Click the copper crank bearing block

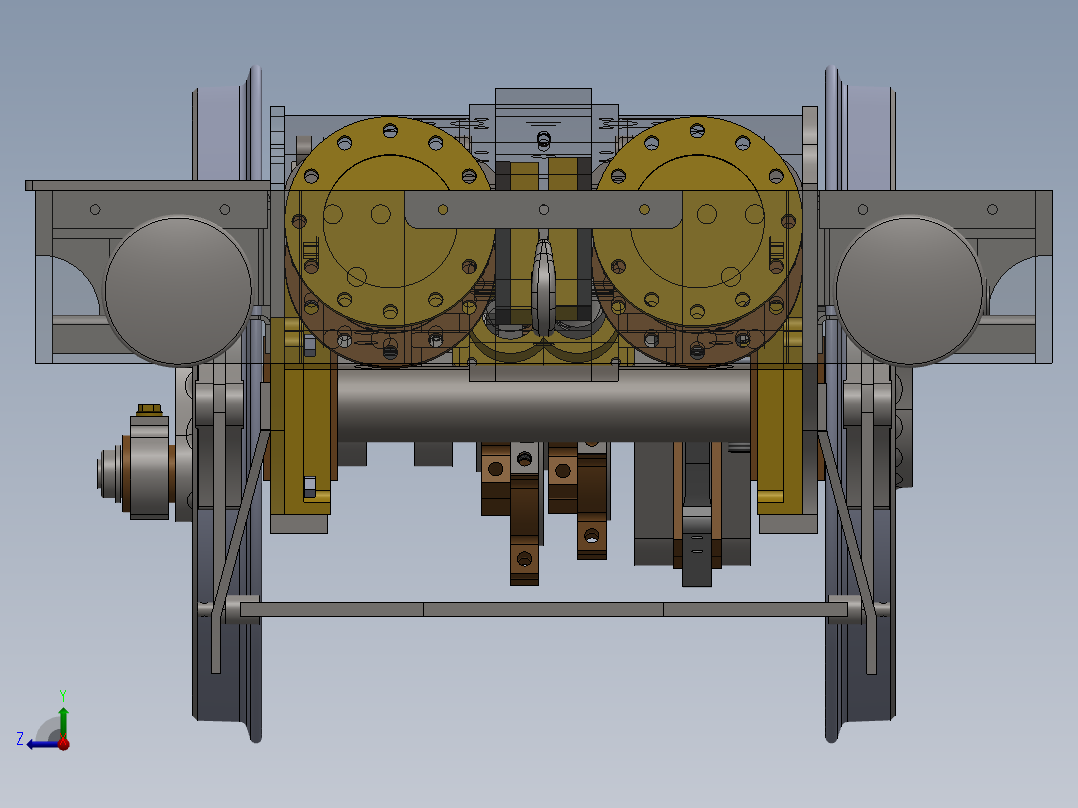[520, 470]
